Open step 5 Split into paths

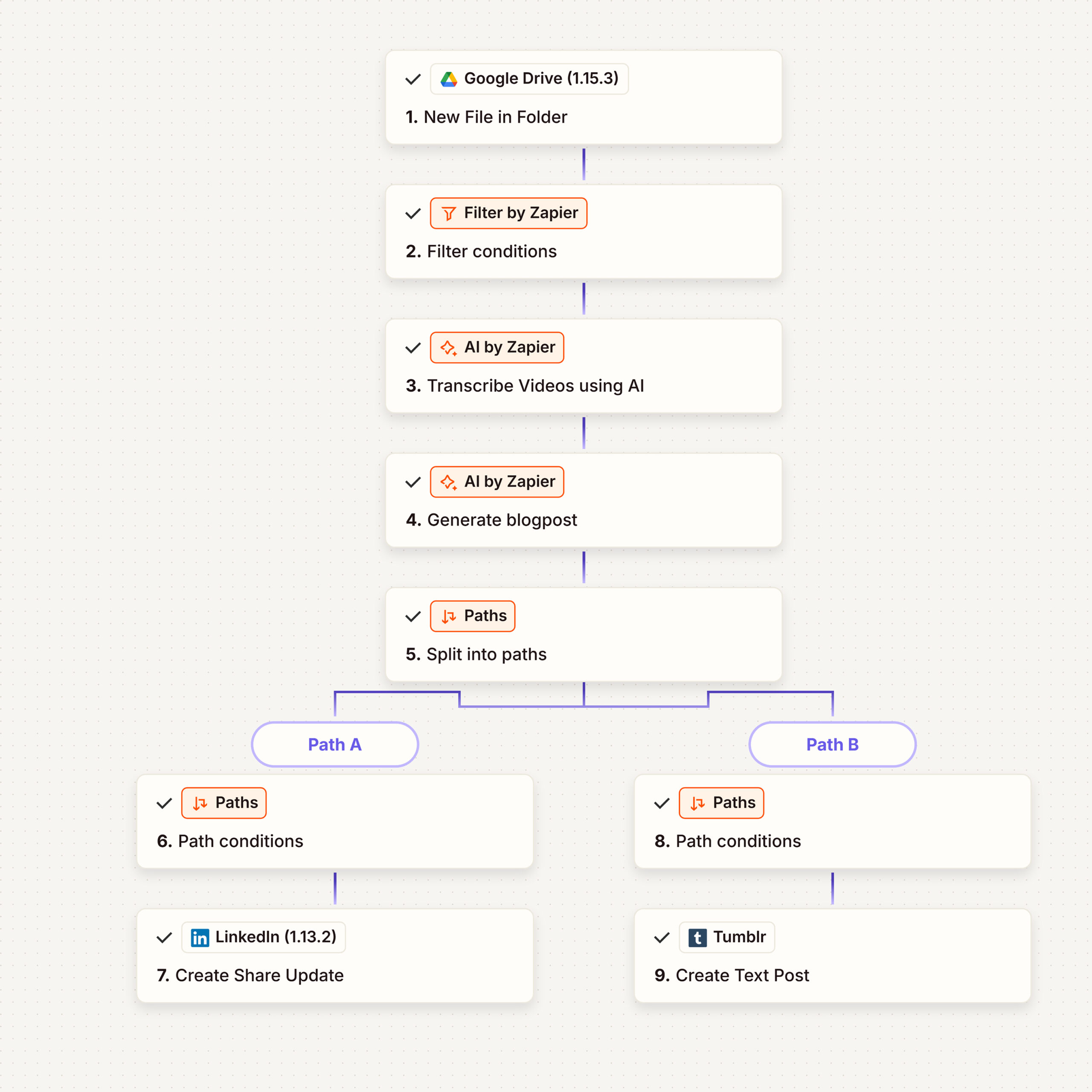pos(583,654)
